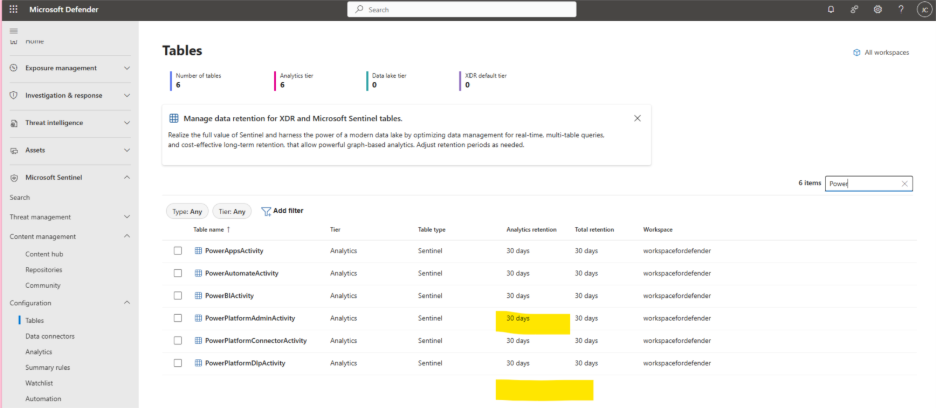Open the help question mark icon
The height and width of the screenshot is (408, 936).
click(901, 10)
